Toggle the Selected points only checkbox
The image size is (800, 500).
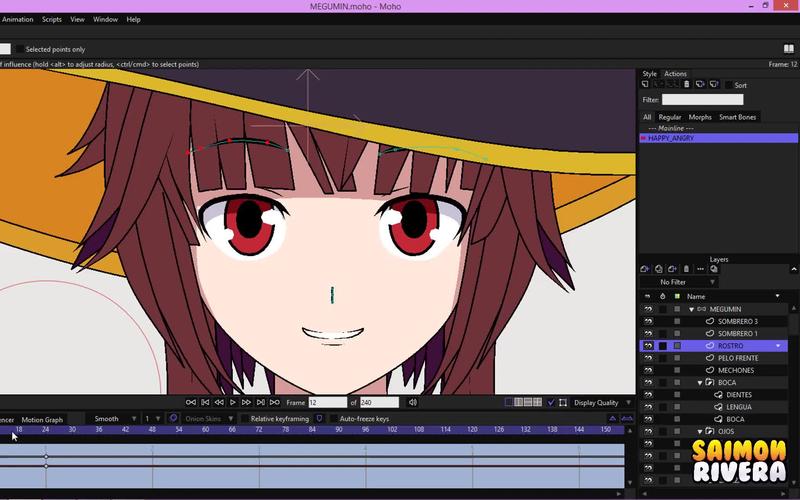coord(19,49)
